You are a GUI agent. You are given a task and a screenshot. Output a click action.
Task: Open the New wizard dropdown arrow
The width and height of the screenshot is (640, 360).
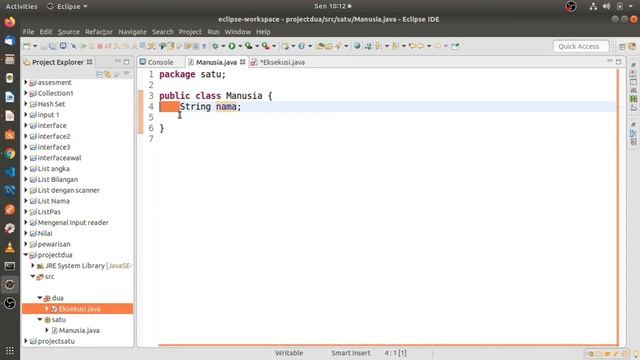[x=35, y=46]
